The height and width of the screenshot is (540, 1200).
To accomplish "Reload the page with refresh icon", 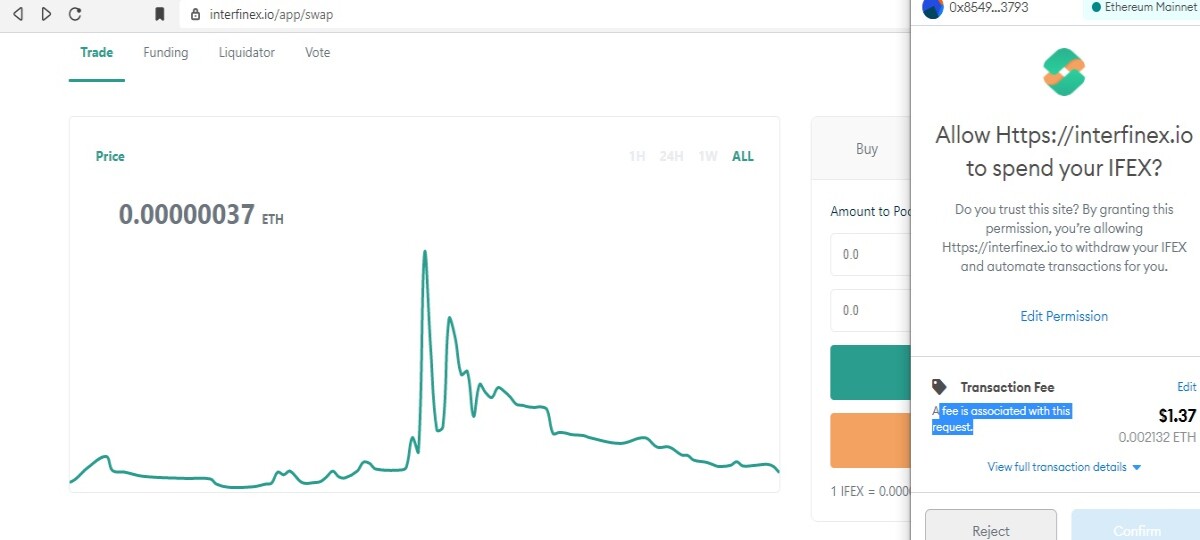I will (75, 14).
